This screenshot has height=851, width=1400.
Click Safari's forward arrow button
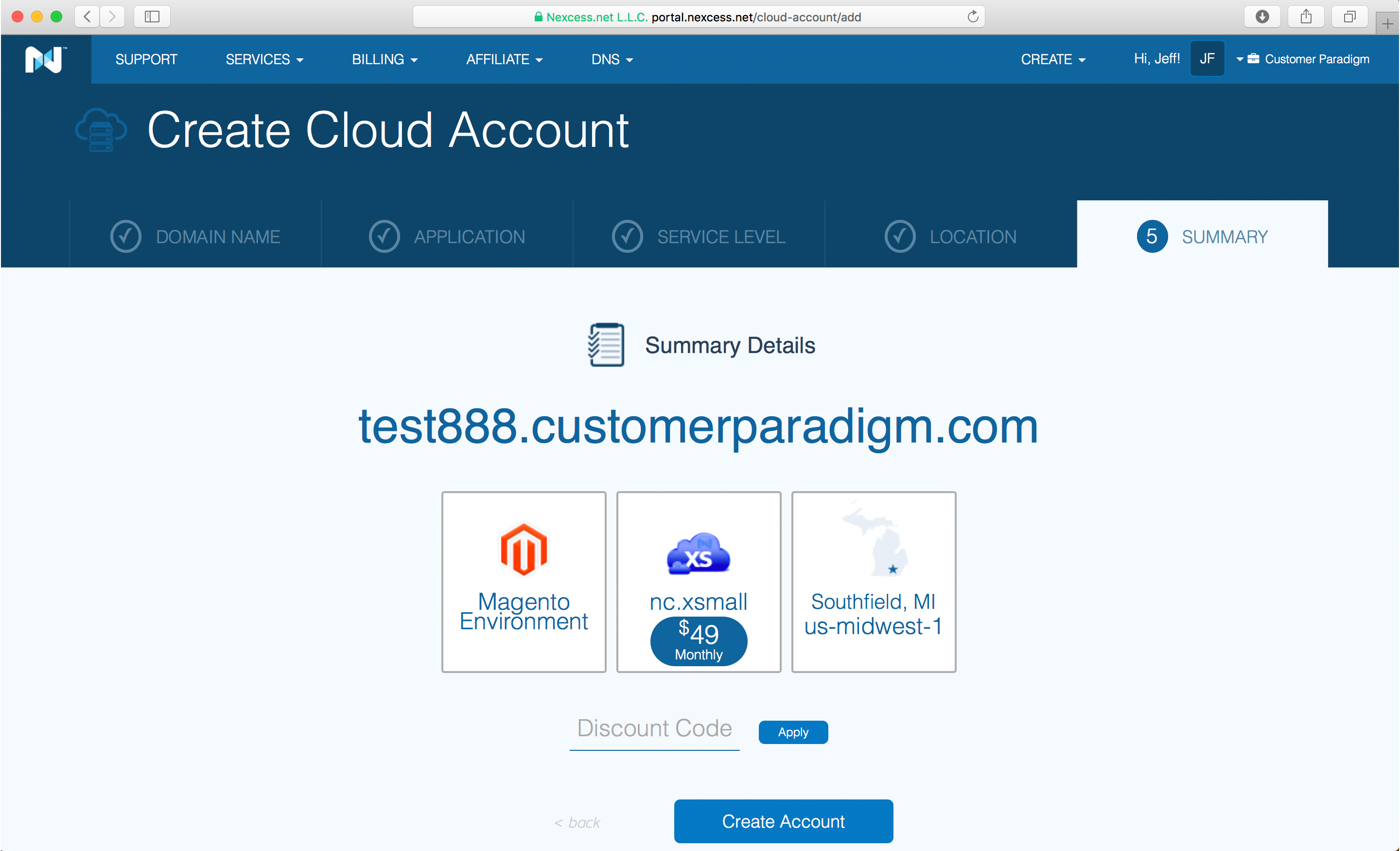(112, 17)
